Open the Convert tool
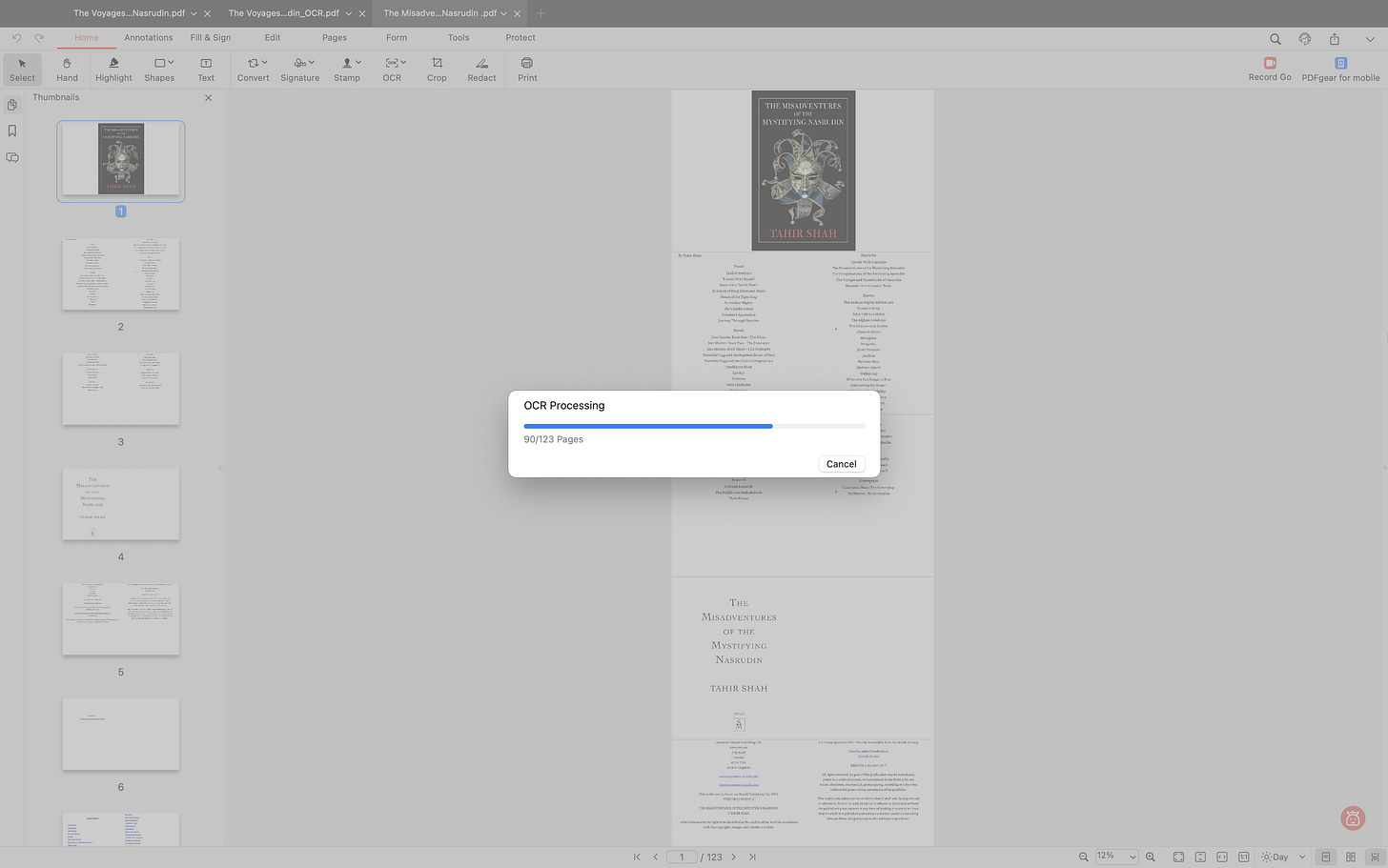This screenshot has width=1388, height=868. point(253,70)
